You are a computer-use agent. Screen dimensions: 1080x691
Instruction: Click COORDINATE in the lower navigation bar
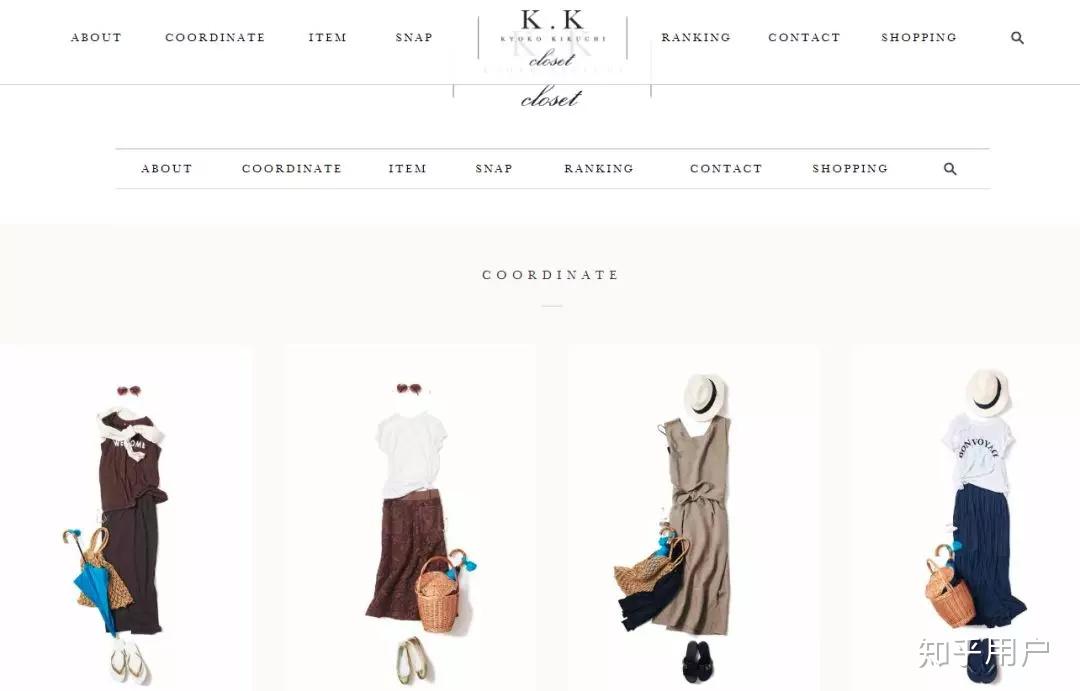click(292, 169)
